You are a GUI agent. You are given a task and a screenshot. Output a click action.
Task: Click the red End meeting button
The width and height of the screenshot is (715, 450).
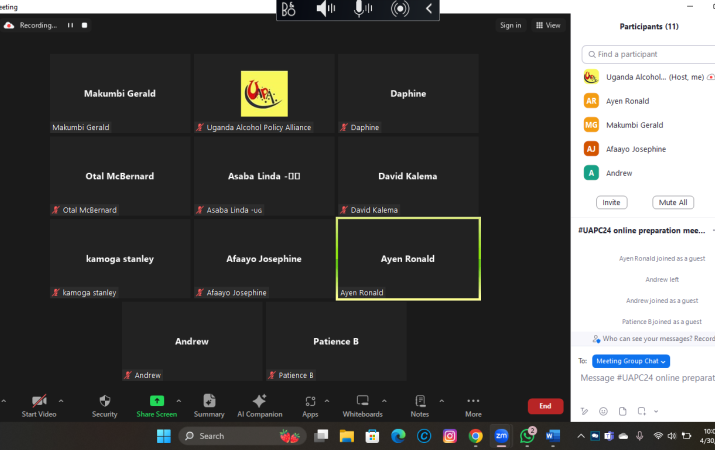point(545,406)
